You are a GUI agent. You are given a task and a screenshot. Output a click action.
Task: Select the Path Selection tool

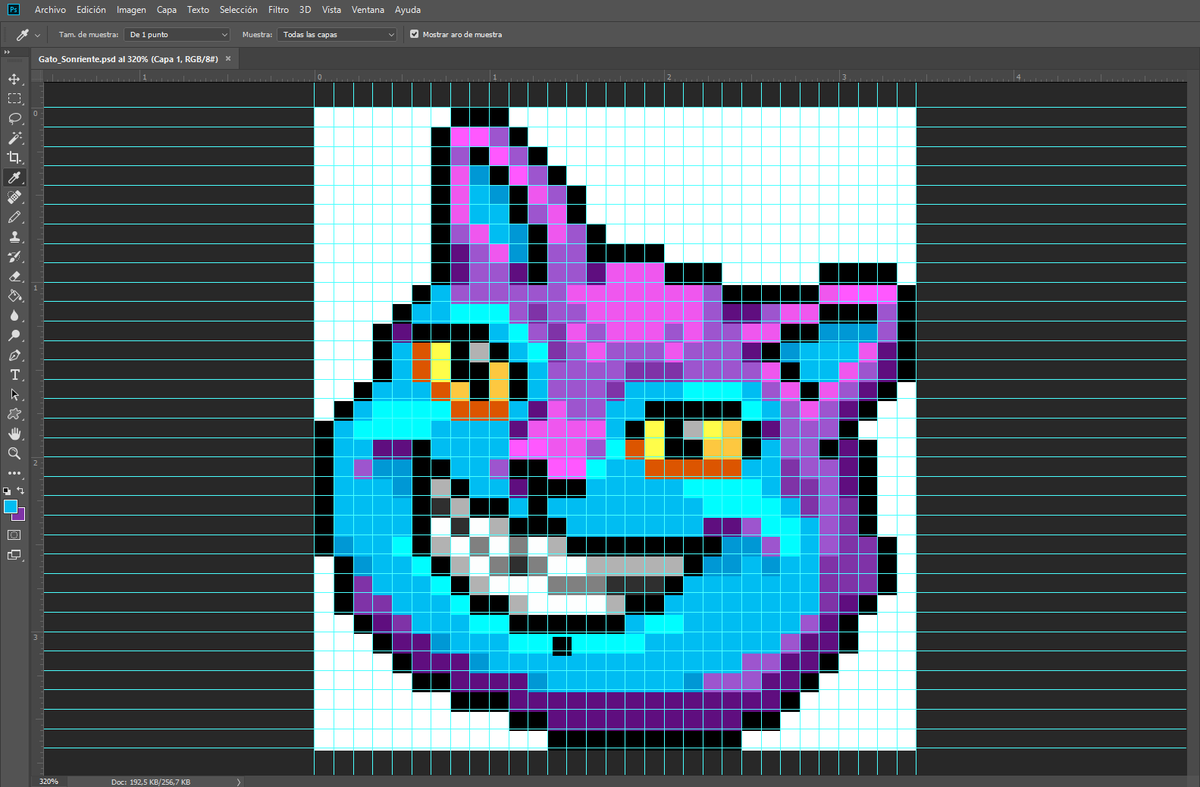tap(15, 394)
